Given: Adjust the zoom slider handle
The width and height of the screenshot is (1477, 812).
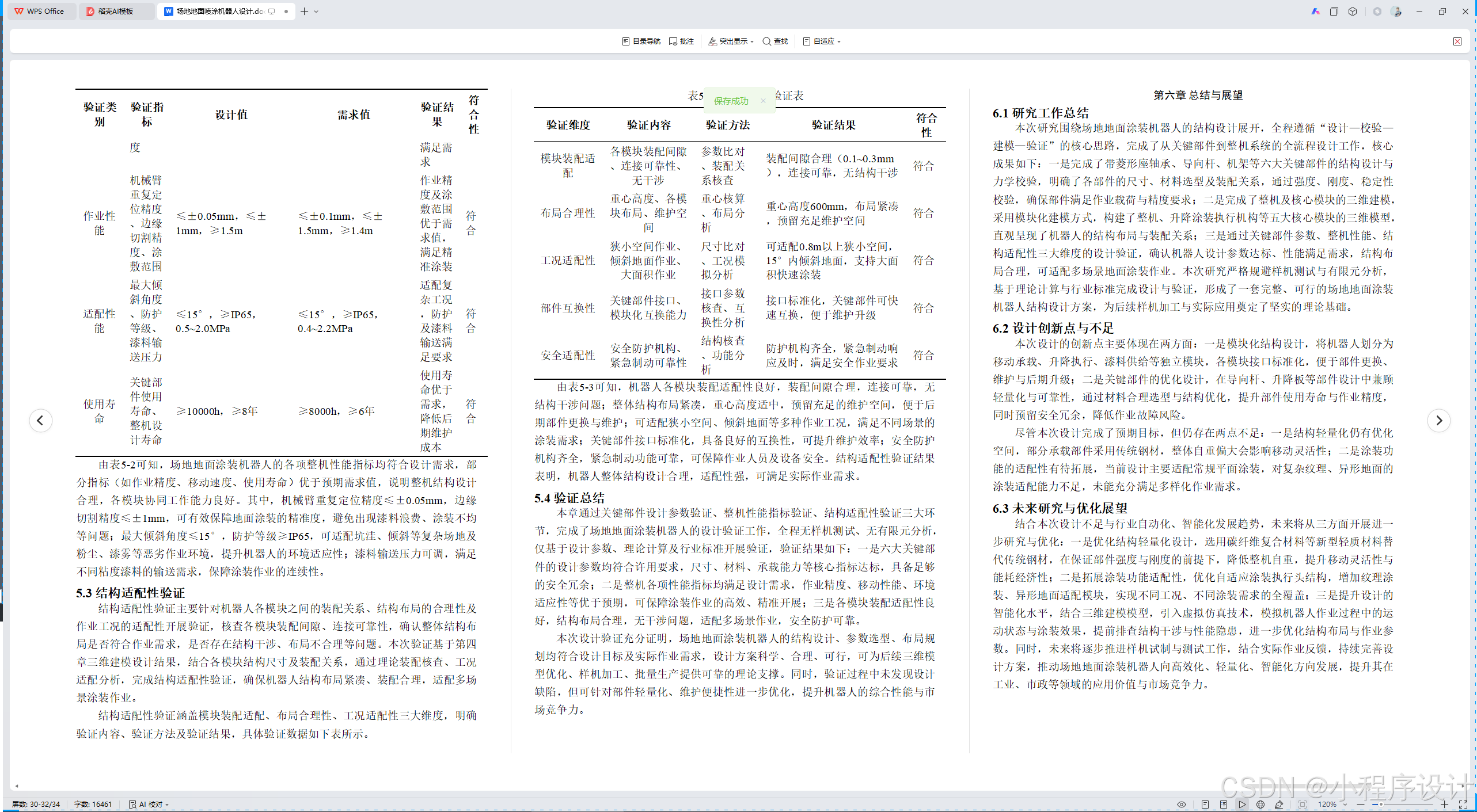Looking at the screenshot, I should [x=1381, y=805].
